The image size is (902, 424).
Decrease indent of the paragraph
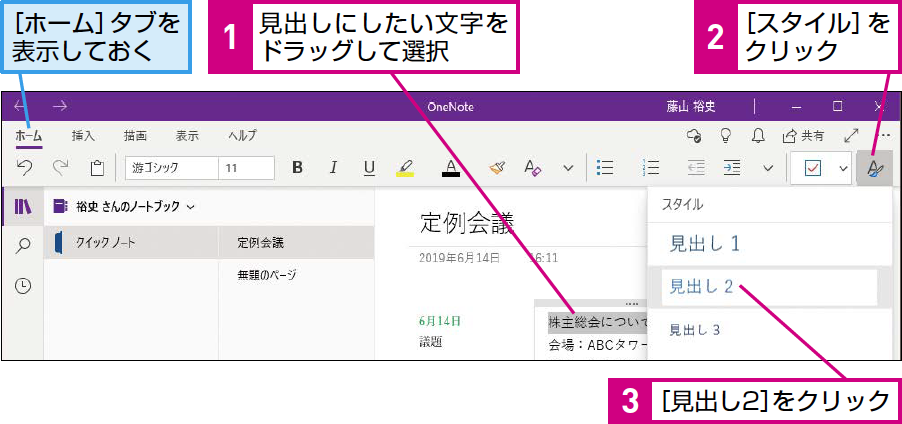click(x=697, y=167)
